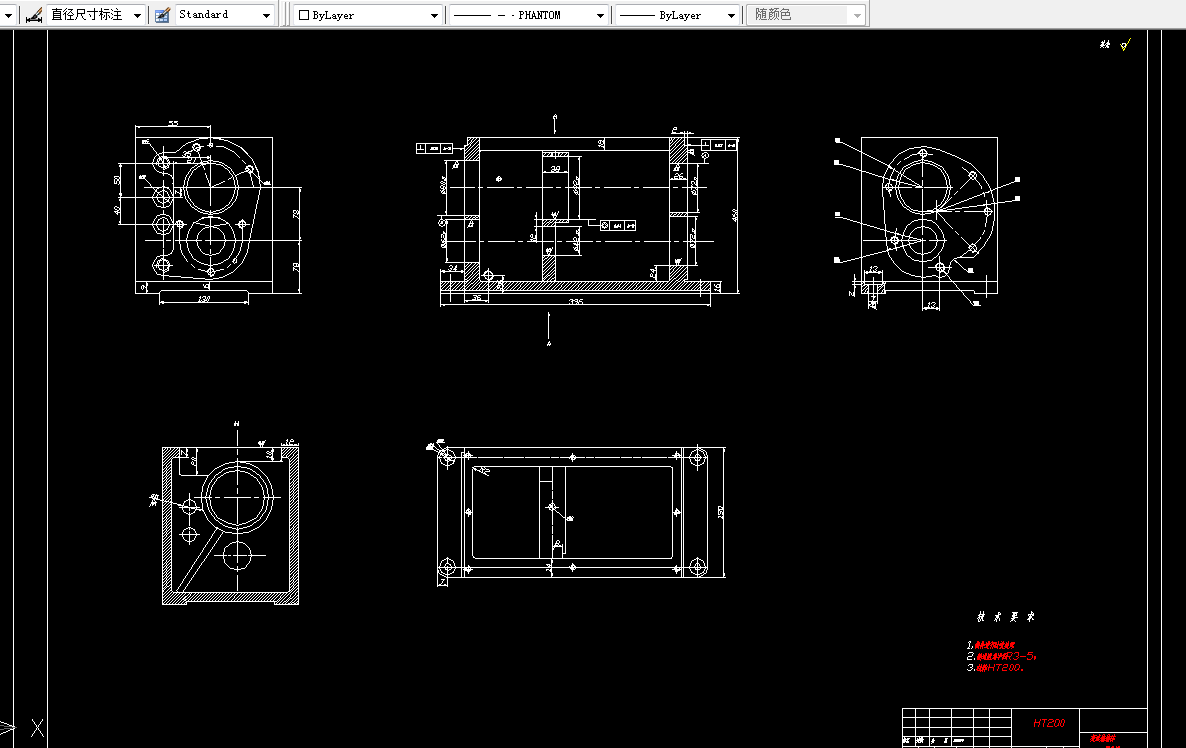Click the dropdown arrow at the toolbar's left edge

pos(8,15)
